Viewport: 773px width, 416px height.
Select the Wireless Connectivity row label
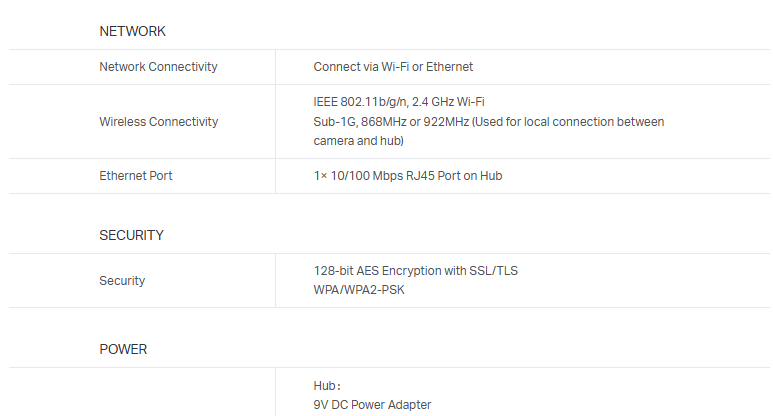(x=158, y=122)
